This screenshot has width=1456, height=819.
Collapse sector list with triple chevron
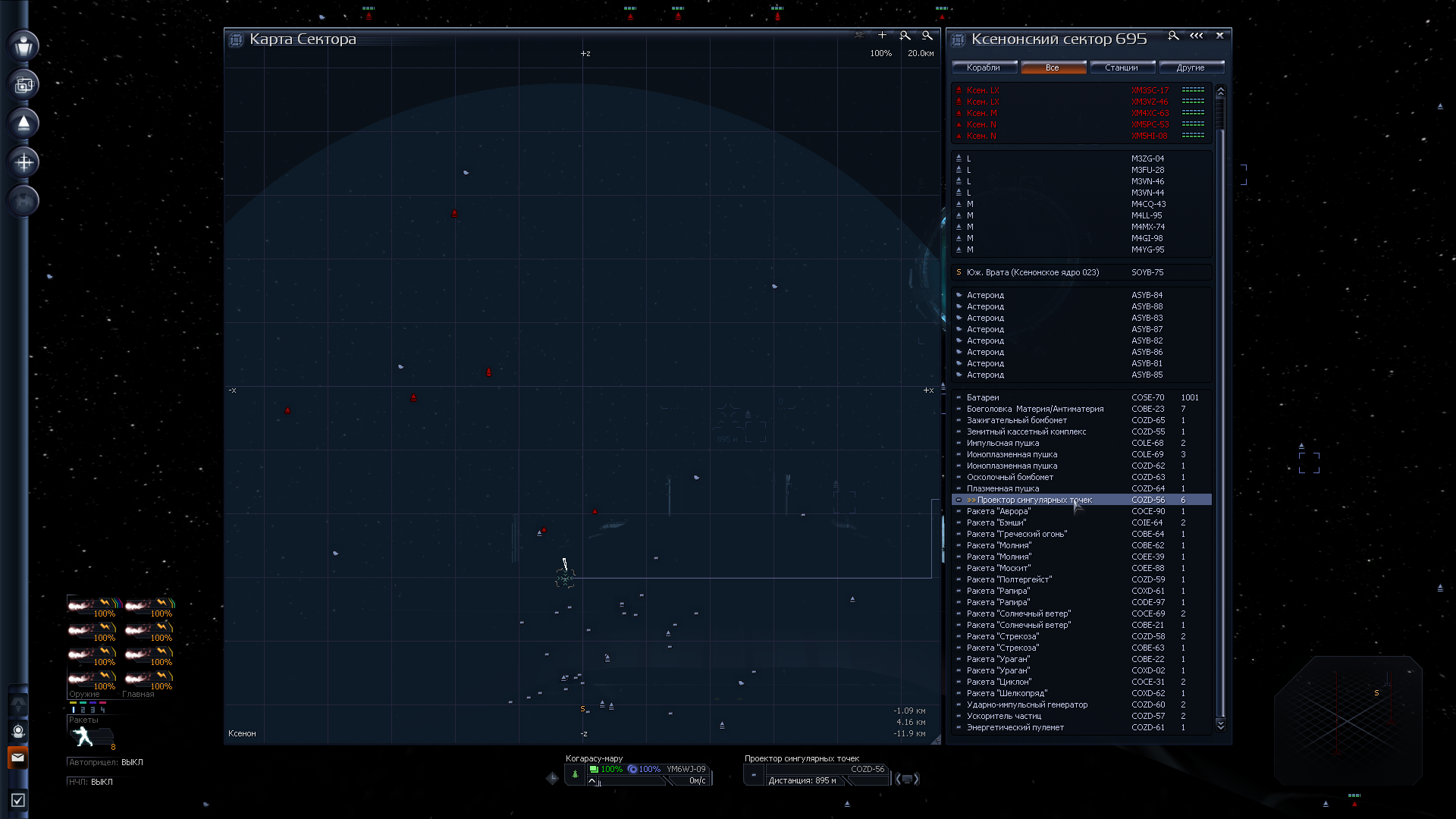point(1196,36)
